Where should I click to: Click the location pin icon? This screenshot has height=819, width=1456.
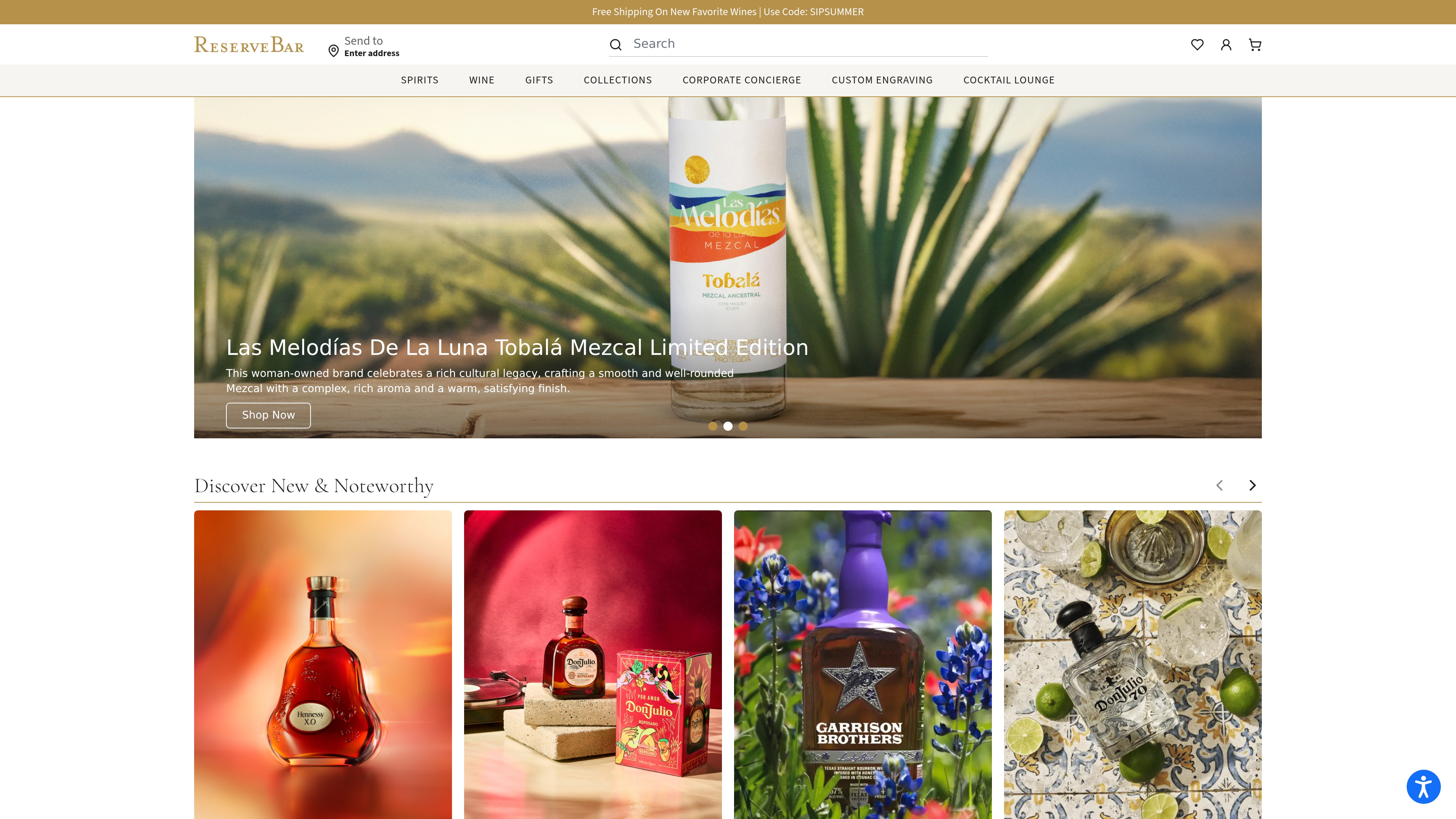(334, 51)
